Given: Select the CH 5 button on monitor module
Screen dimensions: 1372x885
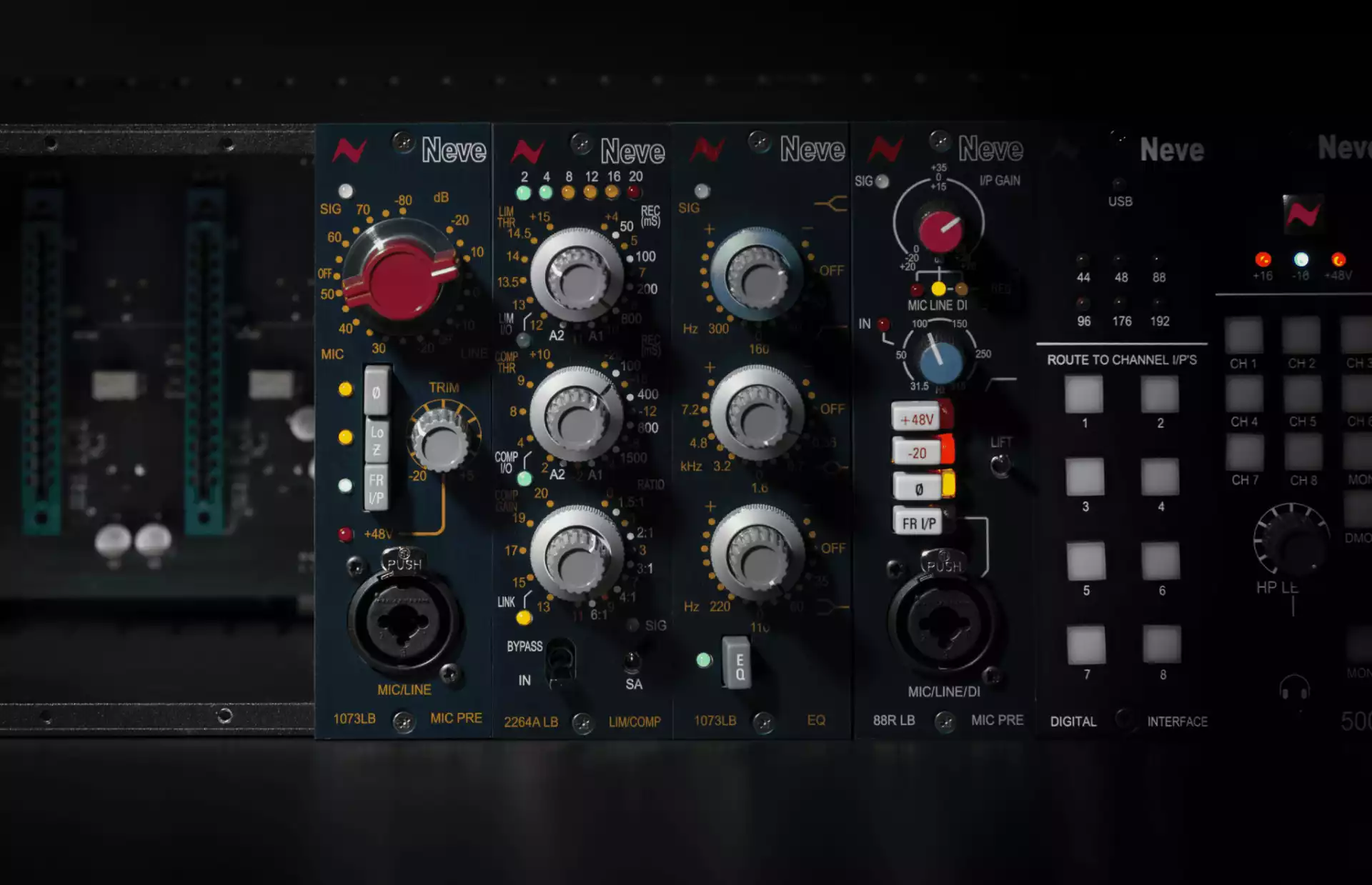Looking at the screenshot, I should 1303,394.
